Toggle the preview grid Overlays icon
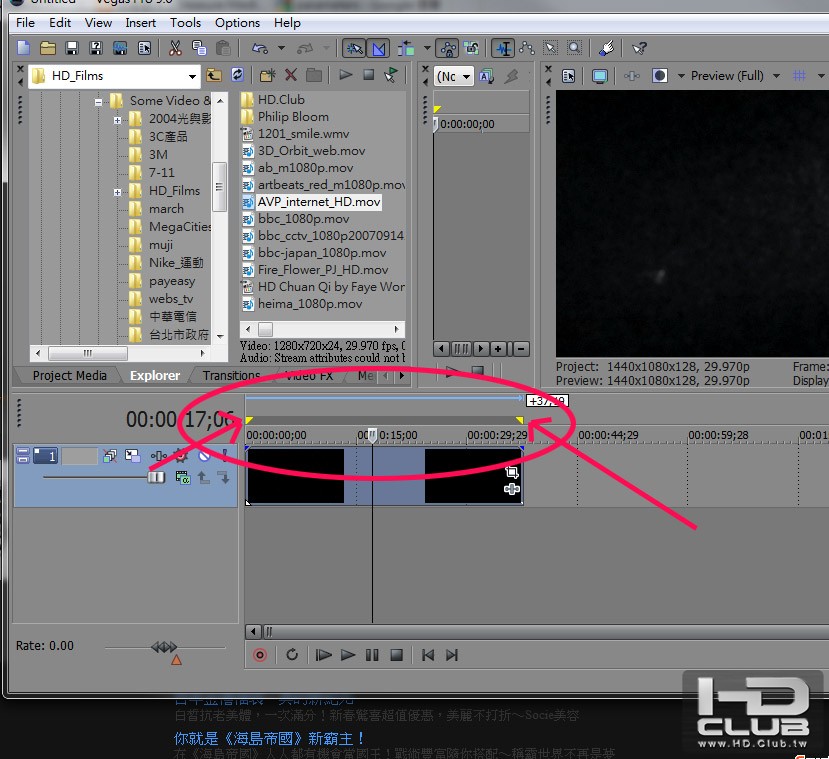 click(x=799, y=76)
